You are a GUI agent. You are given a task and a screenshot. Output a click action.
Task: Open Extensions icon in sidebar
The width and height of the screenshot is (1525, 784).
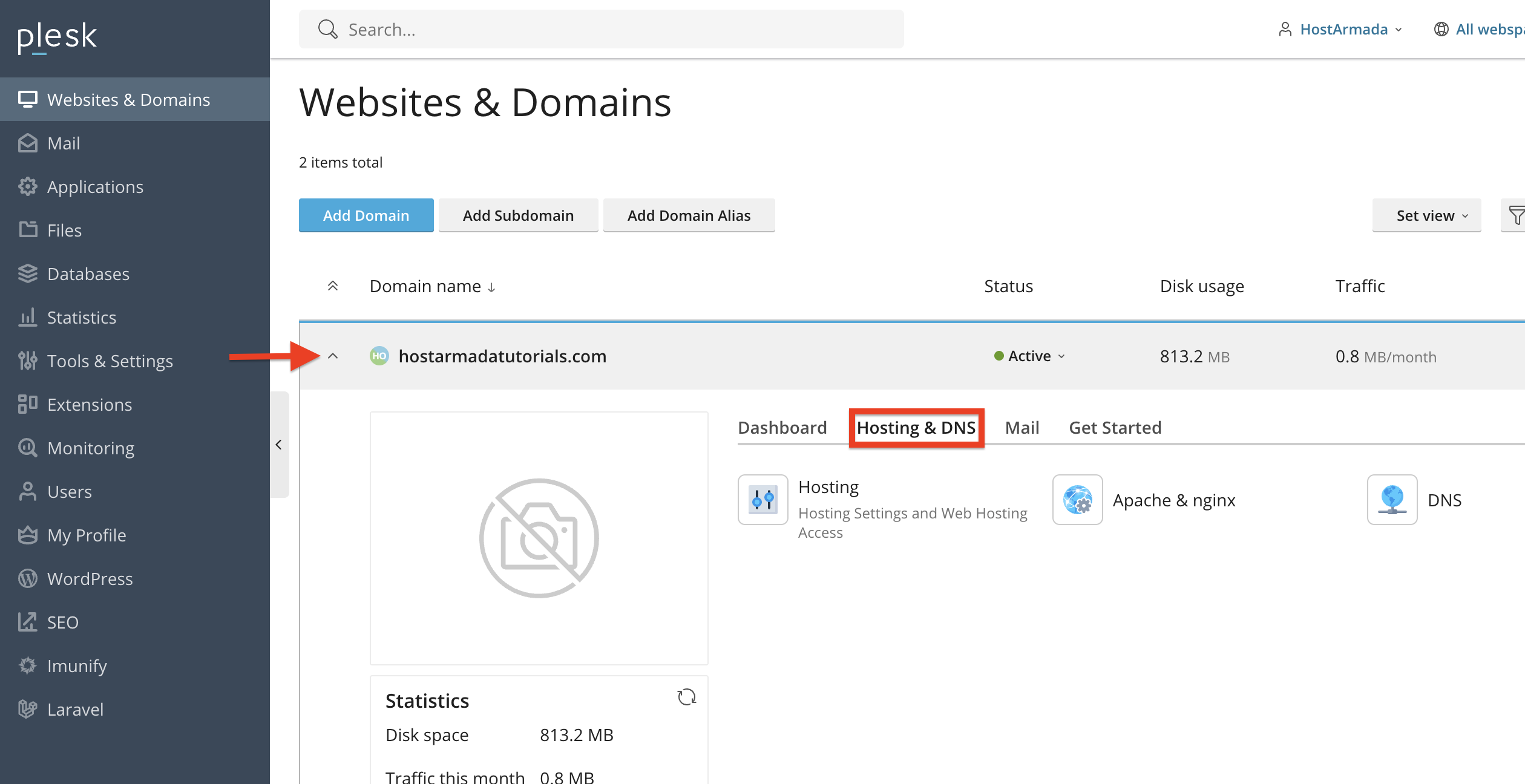[28, 404]
